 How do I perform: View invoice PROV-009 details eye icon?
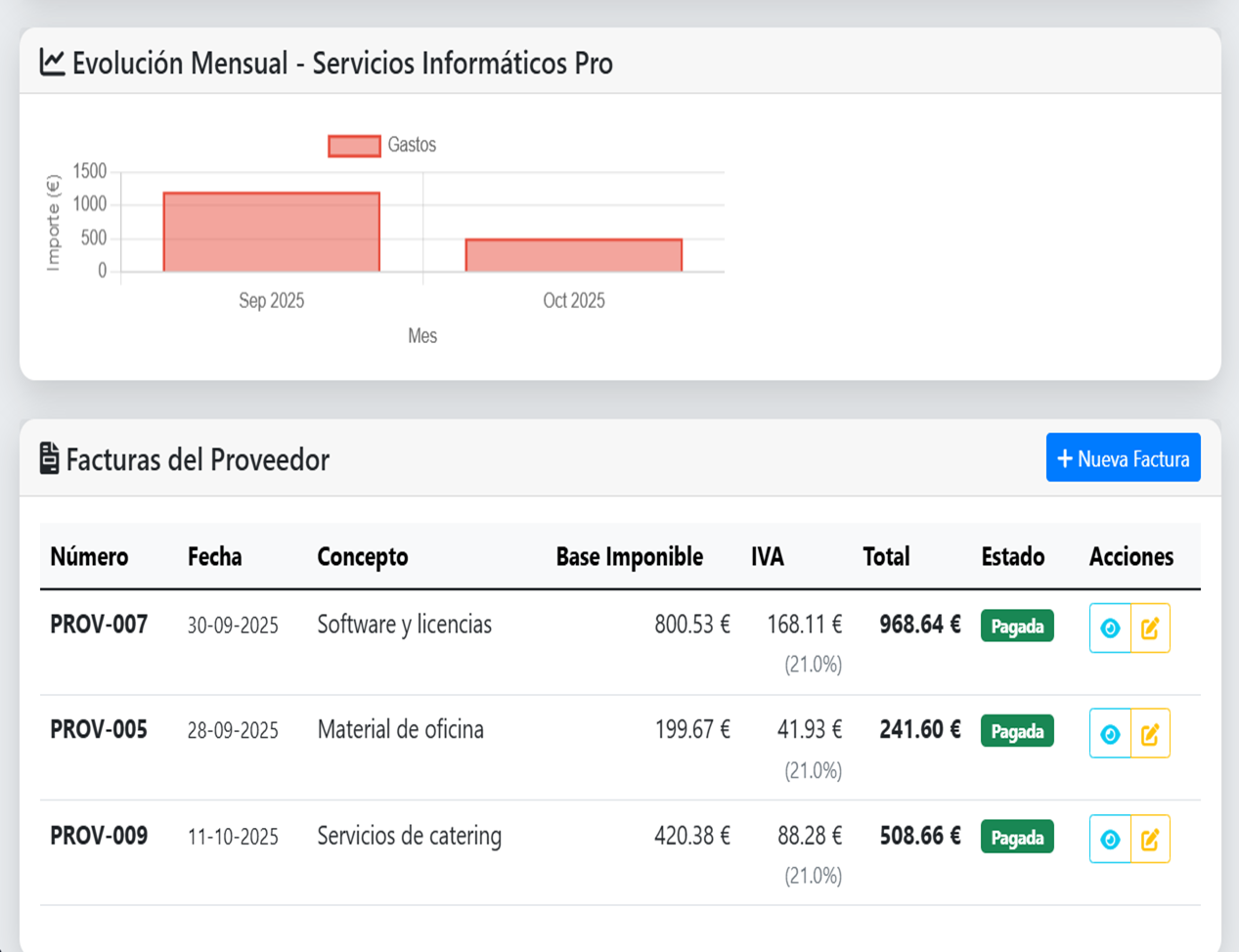pyautogui.click(x=1110, y=840)
